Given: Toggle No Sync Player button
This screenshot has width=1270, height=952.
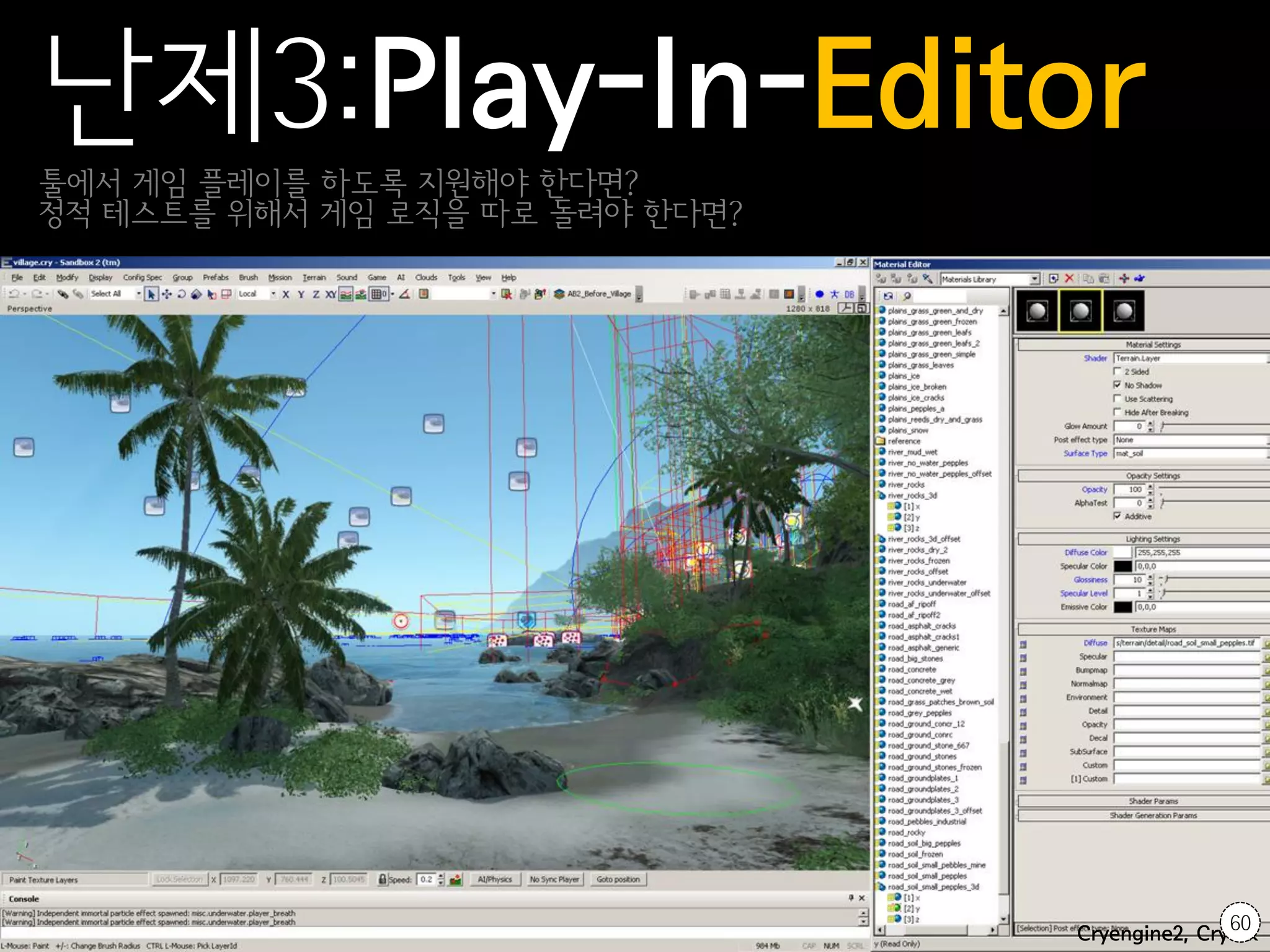Looking at the screenshot, I should pos(554,879).
